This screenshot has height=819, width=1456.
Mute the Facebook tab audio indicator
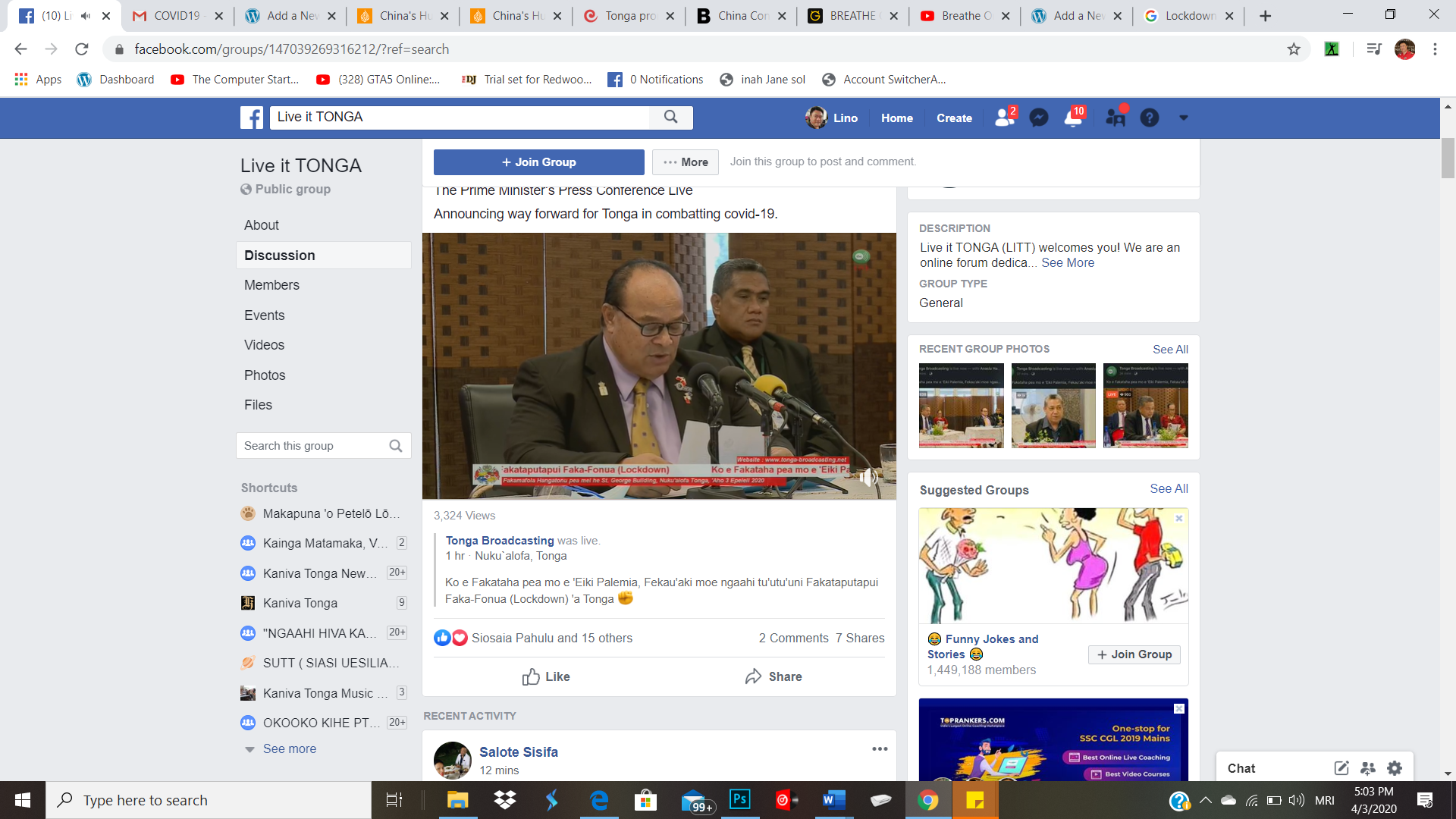pyautogui.click(x=86, y=16)
